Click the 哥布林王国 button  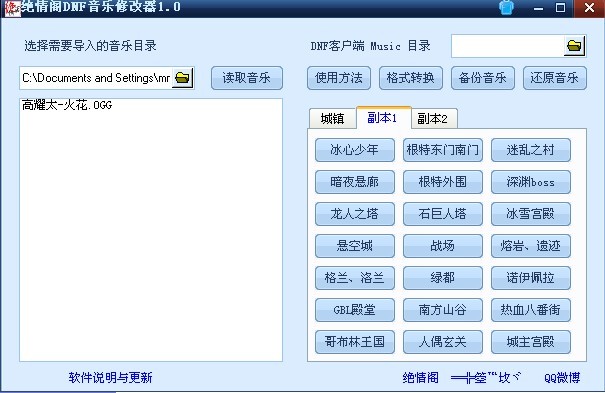355,342
